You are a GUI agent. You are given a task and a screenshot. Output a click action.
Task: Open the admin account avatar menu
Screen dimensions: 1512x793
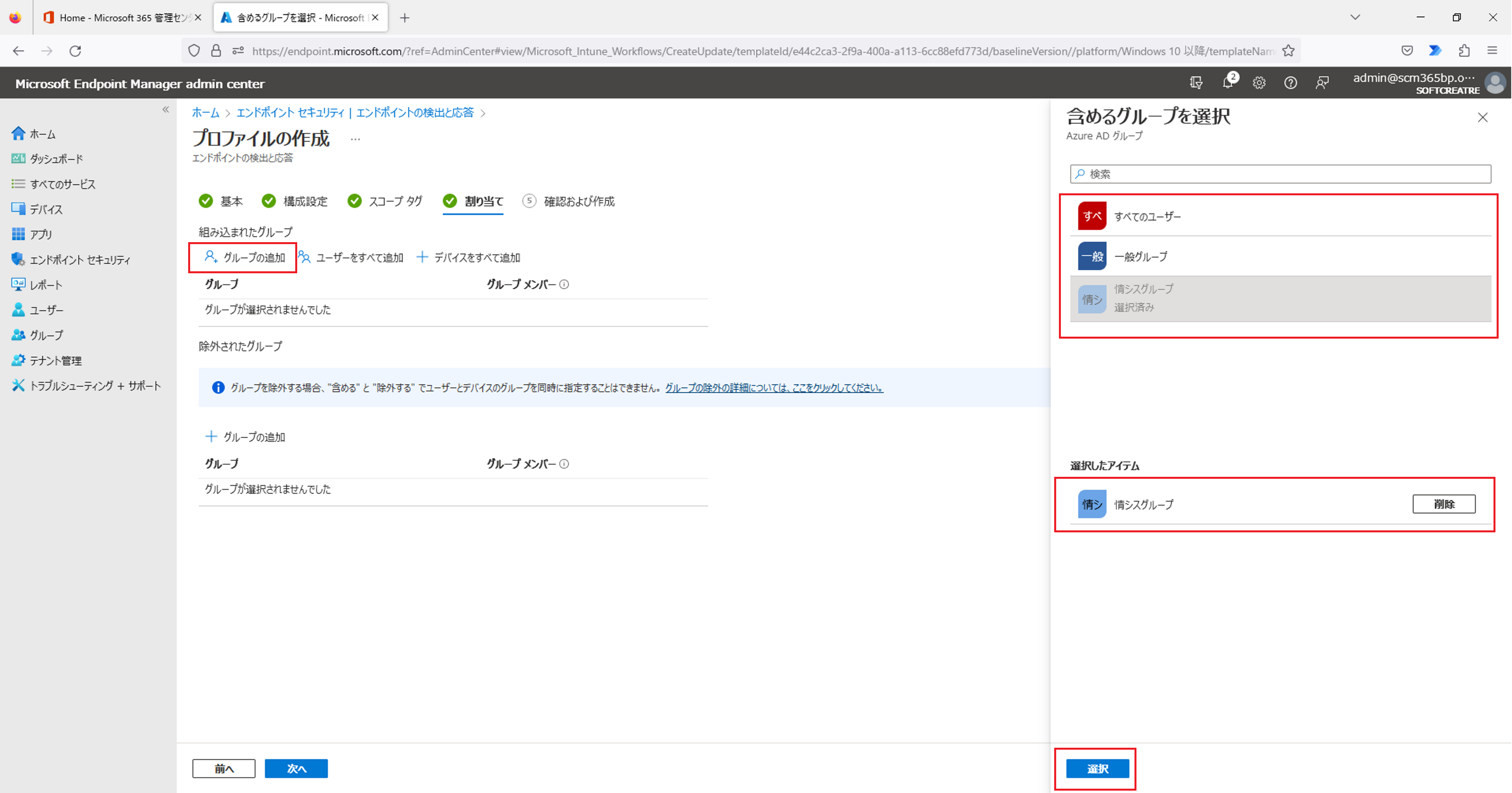(x=1495, y=83)
